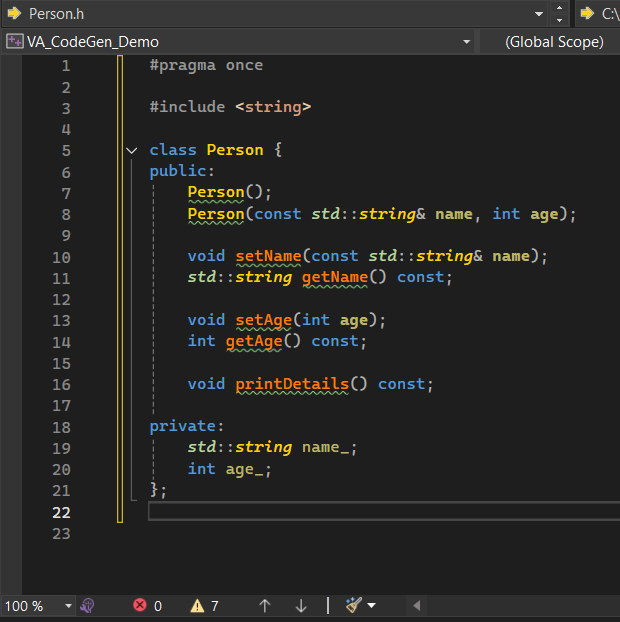The height and width of the screenshot is (622, 620).
Task: Click the 7 warnings count
Action: [215, 606]
